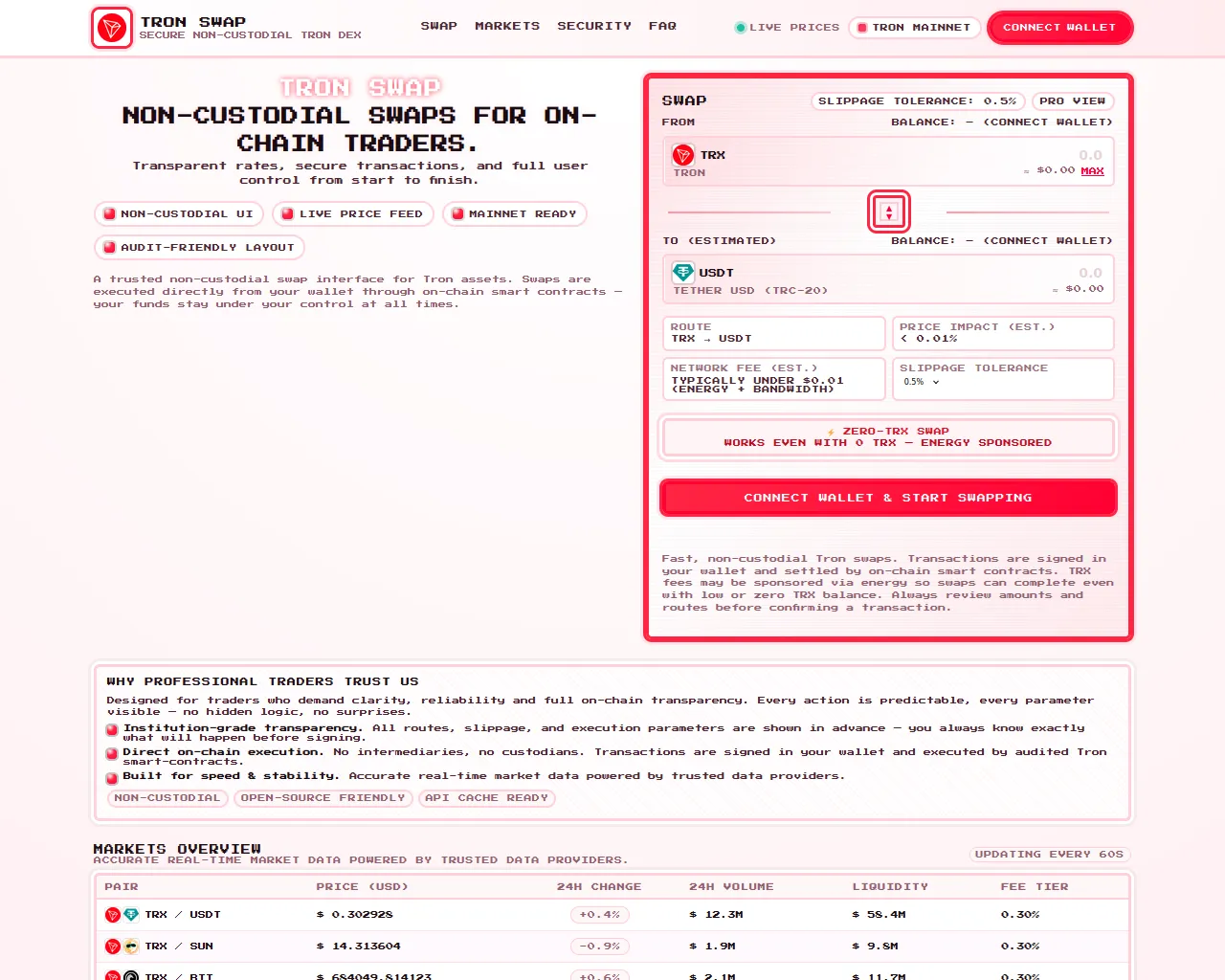Screen dimensions: 1225x980
Task: Click the MAX link
Action: (x=1092, y=171)
